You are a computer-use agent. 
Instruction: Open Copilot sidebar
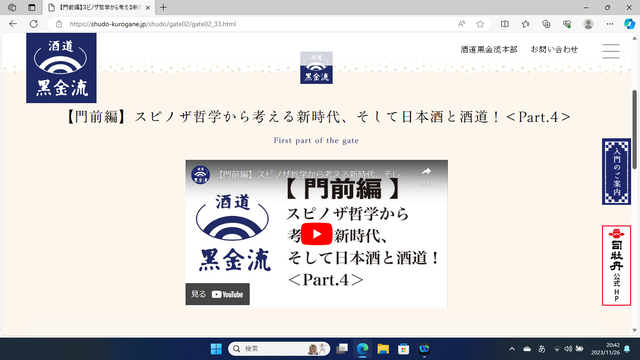(629, 24)
